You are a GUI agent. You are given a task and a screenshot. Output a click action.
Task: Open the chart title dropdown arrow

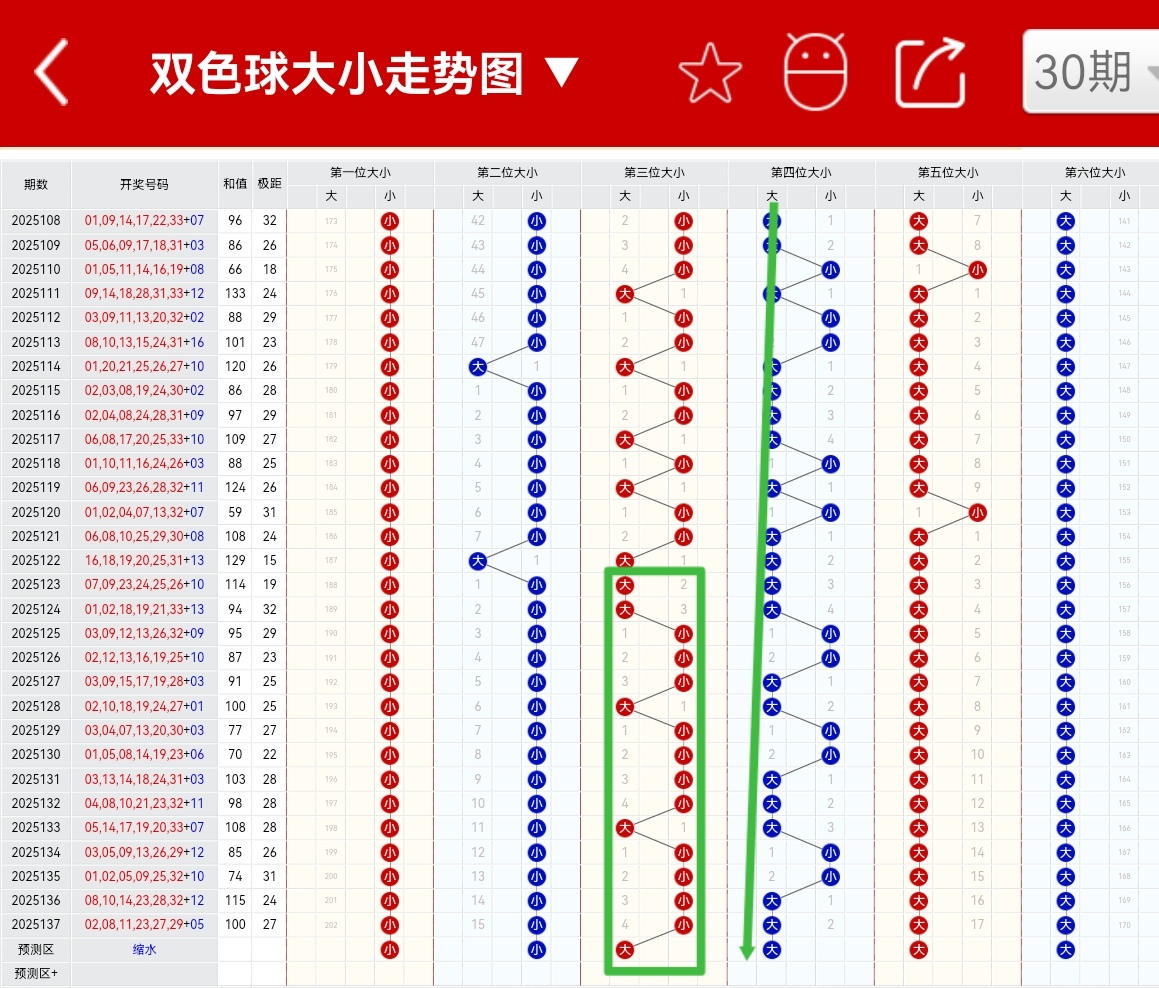click(562, 71)
